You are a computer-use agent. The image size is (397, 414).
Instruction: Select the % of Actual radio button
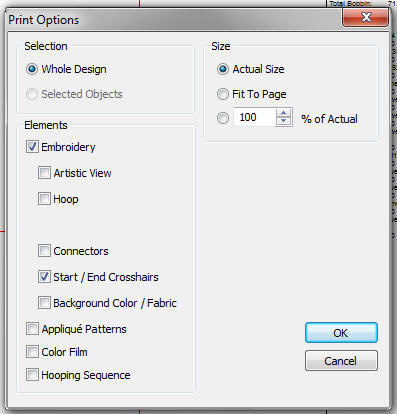click(x=223, y=118)
